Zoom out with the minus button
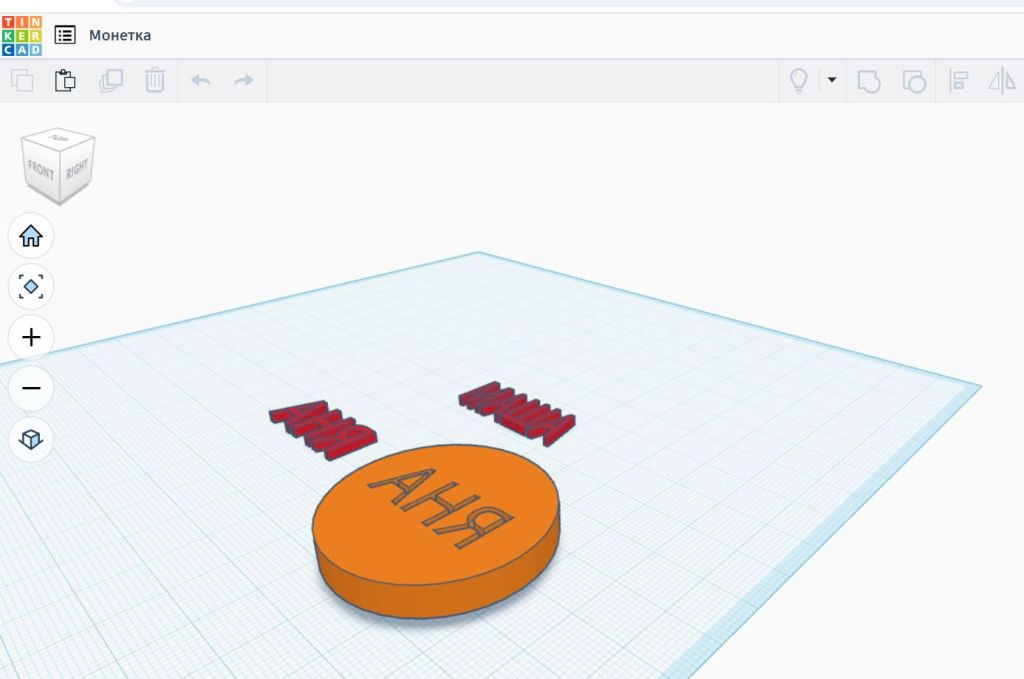Screen dimensions: 1024x679 31,388
